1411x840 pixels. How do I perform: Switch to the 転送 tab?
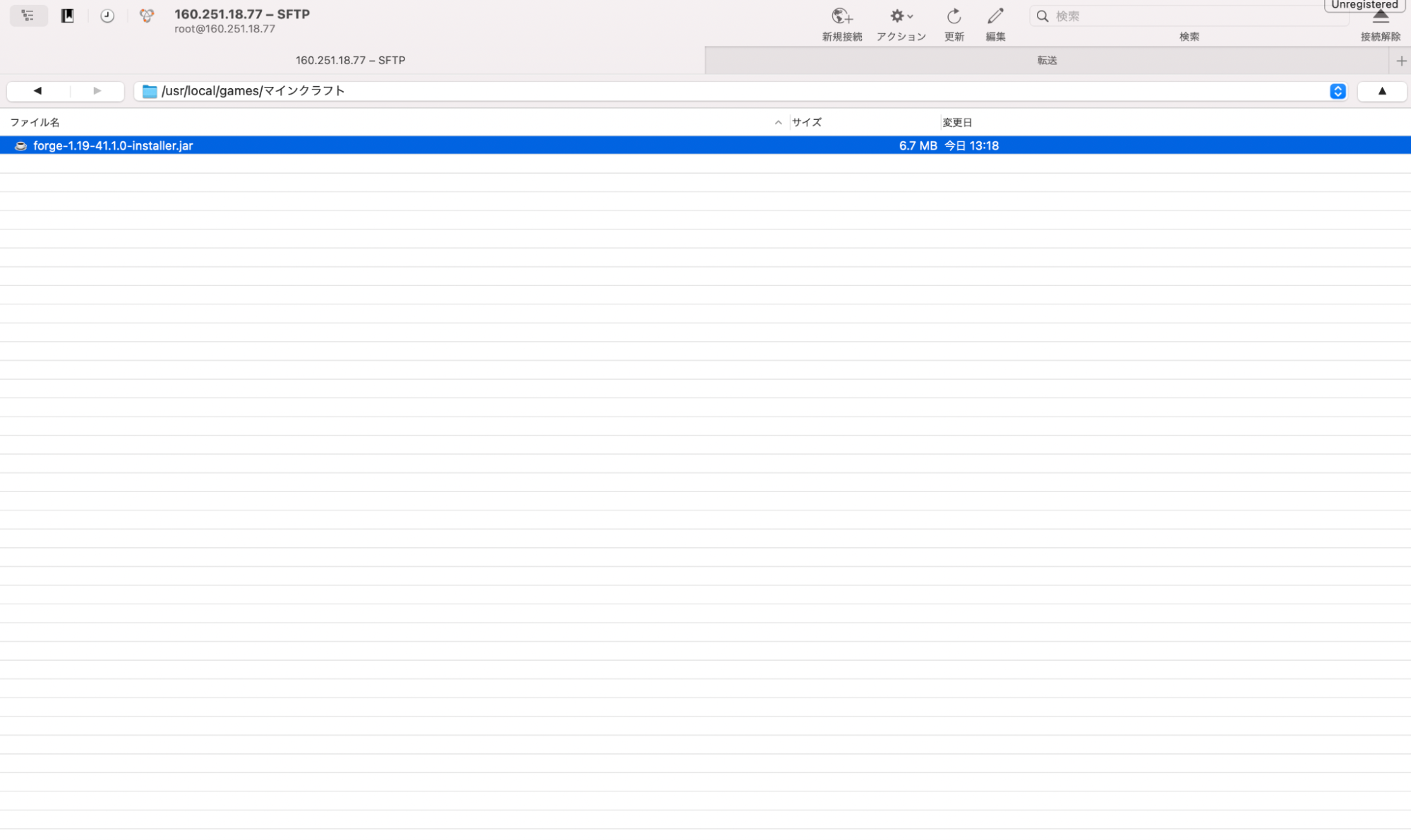(1047, 61)
